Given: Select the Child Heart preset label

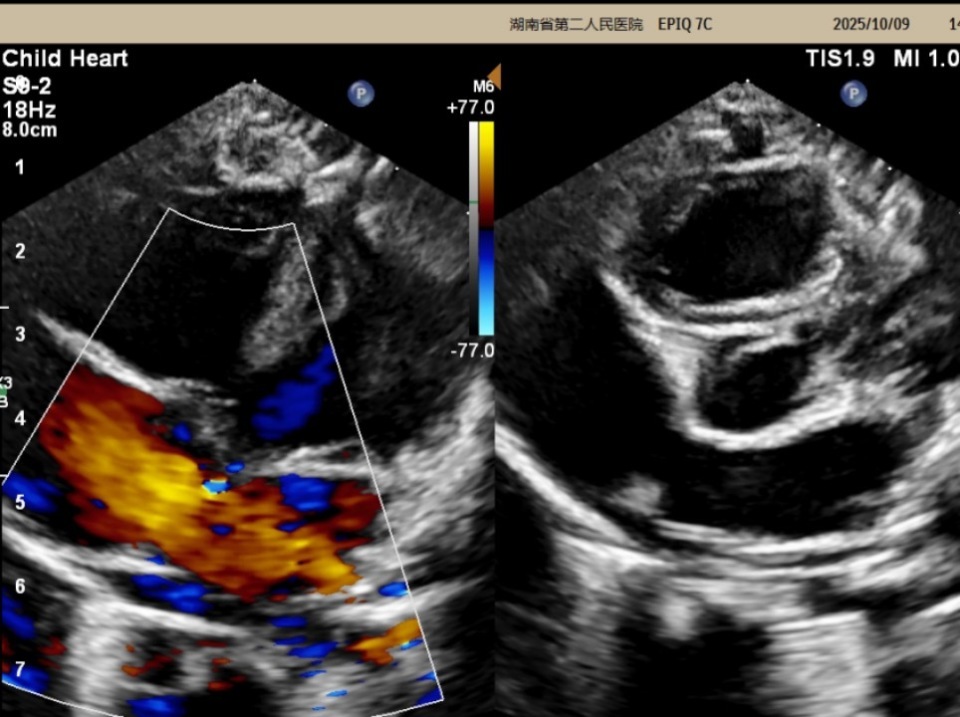Looking at the screenshot, I should click(65, 59).
